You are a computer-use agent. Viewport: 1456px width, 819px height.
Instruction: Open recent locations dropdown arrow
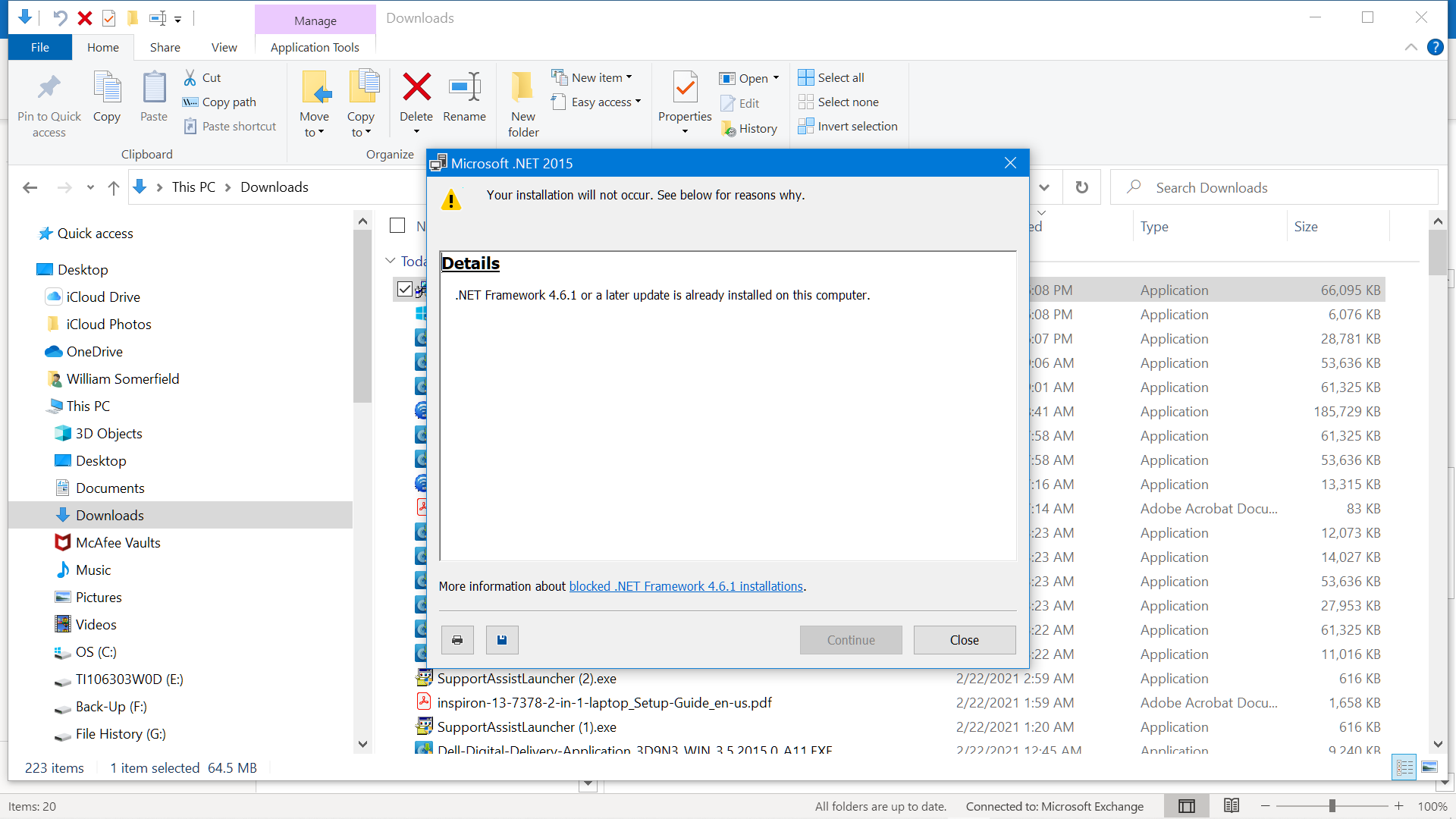90,187
